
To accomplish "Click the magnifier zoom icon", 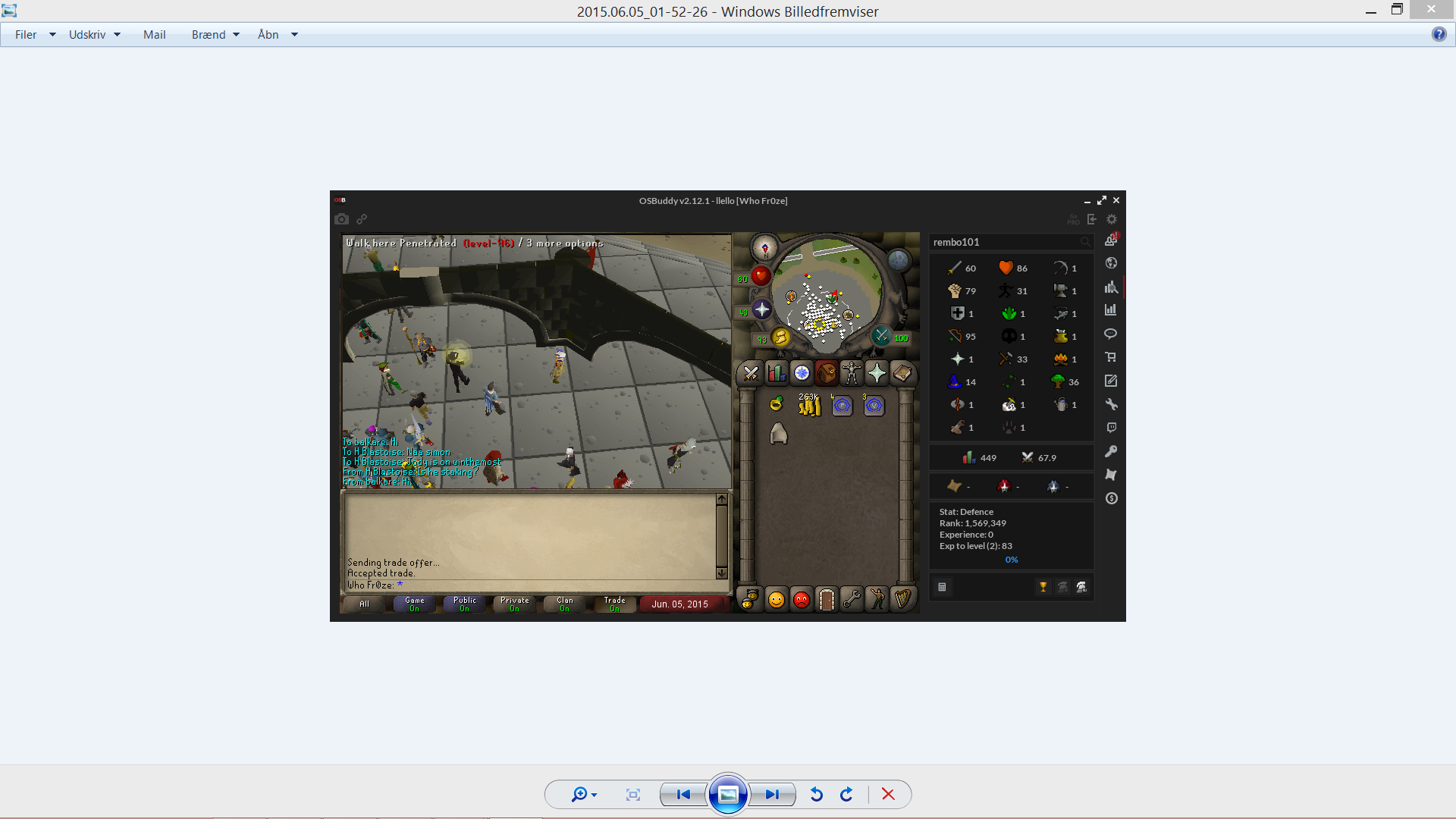I will [x=579, y=794].
